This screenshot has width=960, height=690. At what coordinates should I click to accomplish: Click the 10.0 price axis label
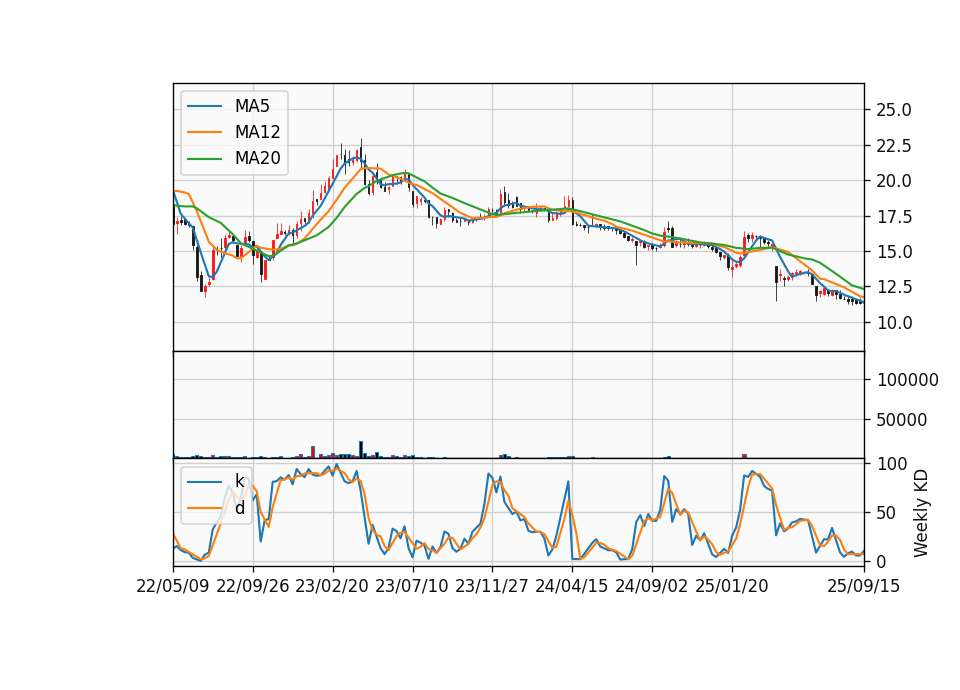pos(894,323)
